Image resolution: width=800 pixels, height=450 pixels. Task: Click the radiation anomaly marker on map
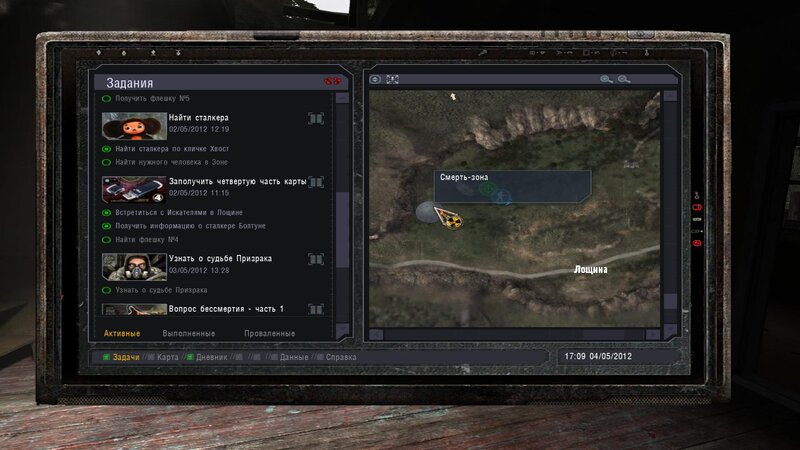point(453,216)
